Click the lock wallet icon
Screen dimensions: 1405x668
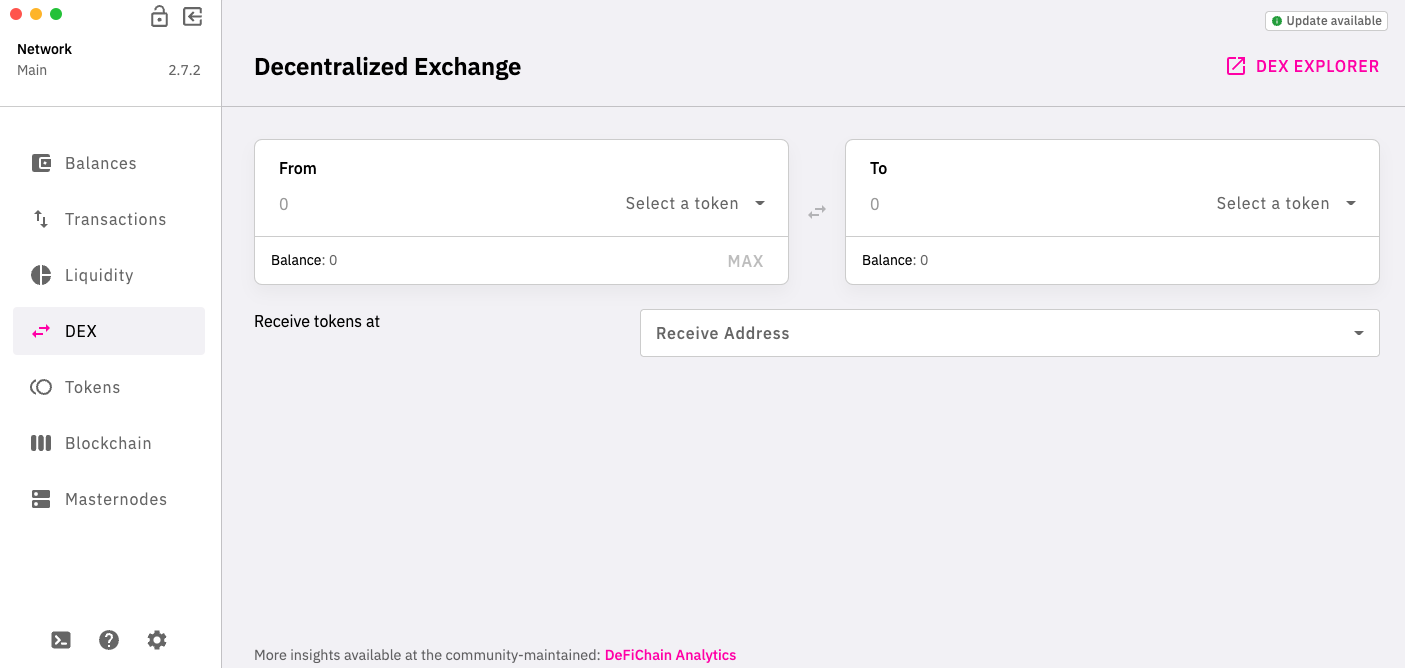coord(159,17)
